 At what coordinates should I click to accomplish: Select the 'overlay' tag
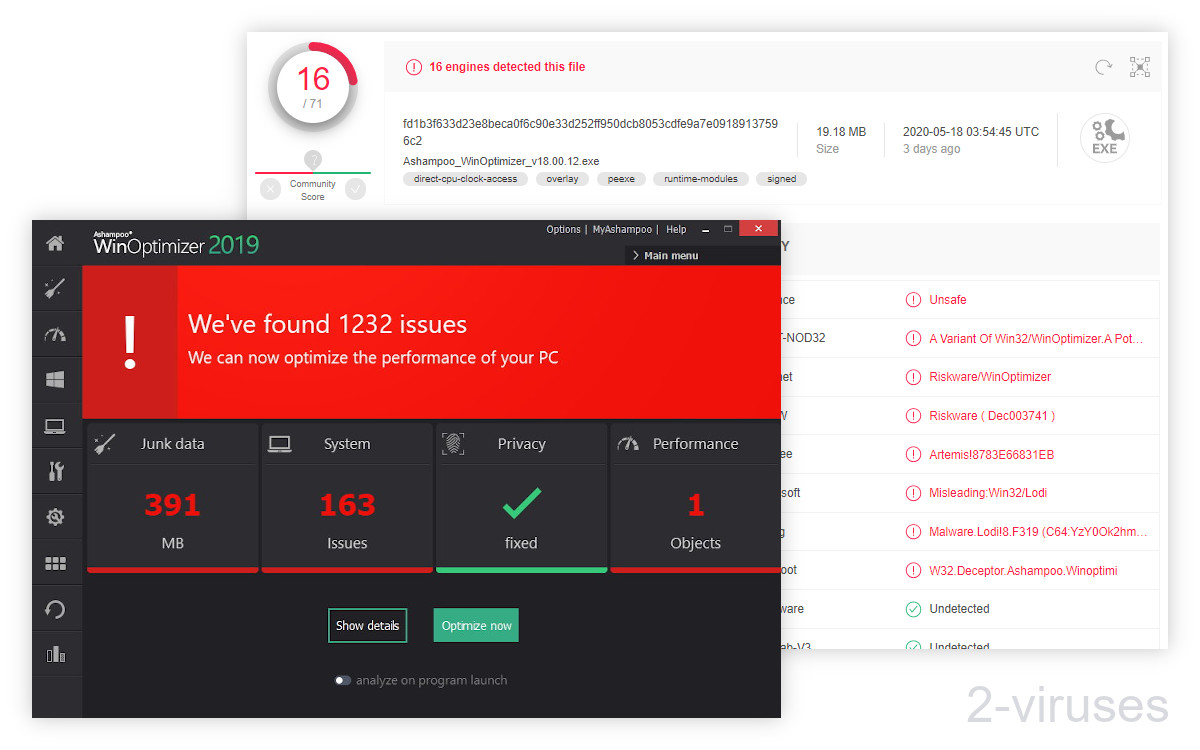point(562,179)
